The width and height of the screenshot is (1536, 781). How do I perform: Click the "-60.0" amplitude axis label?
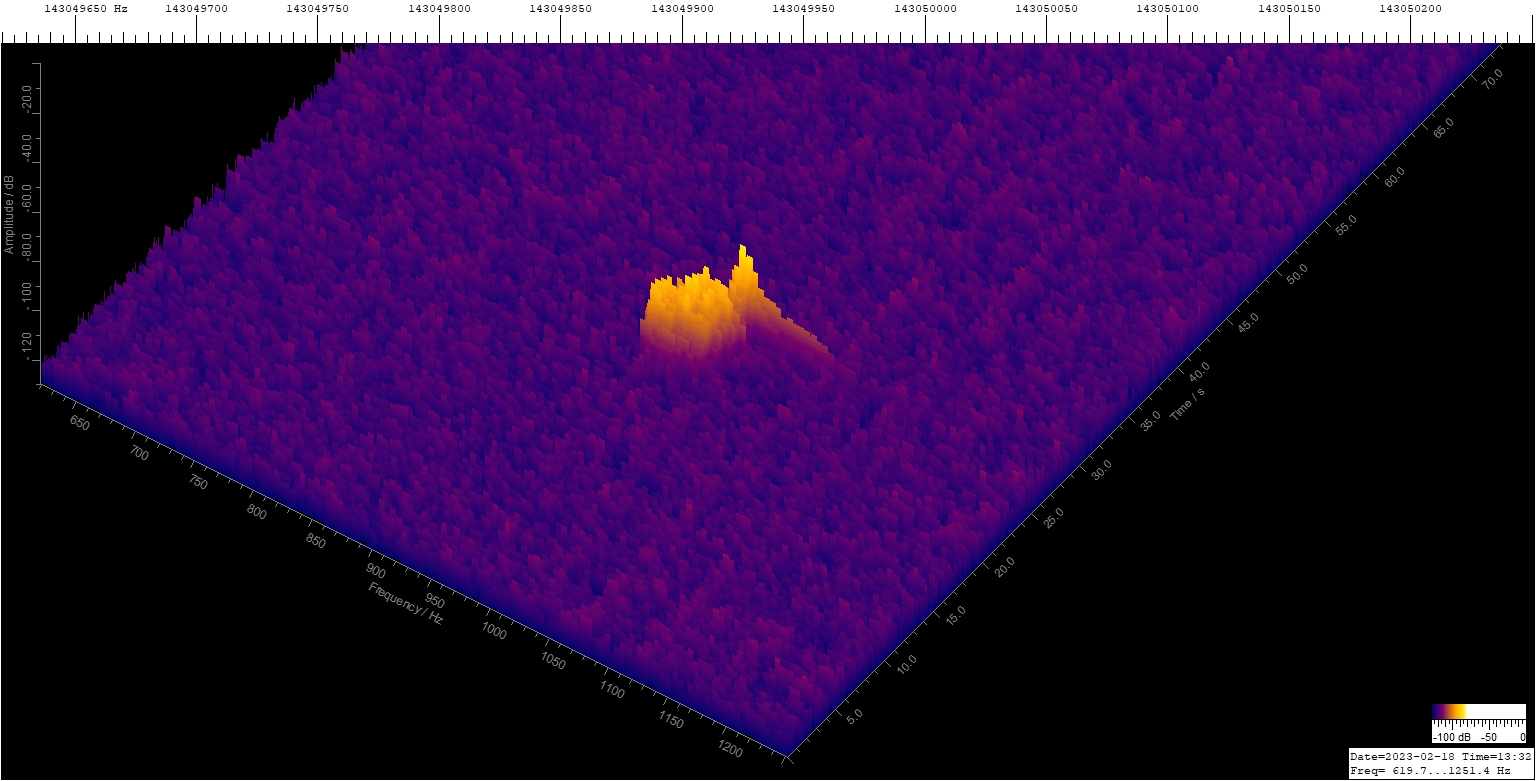pos(28,199)
